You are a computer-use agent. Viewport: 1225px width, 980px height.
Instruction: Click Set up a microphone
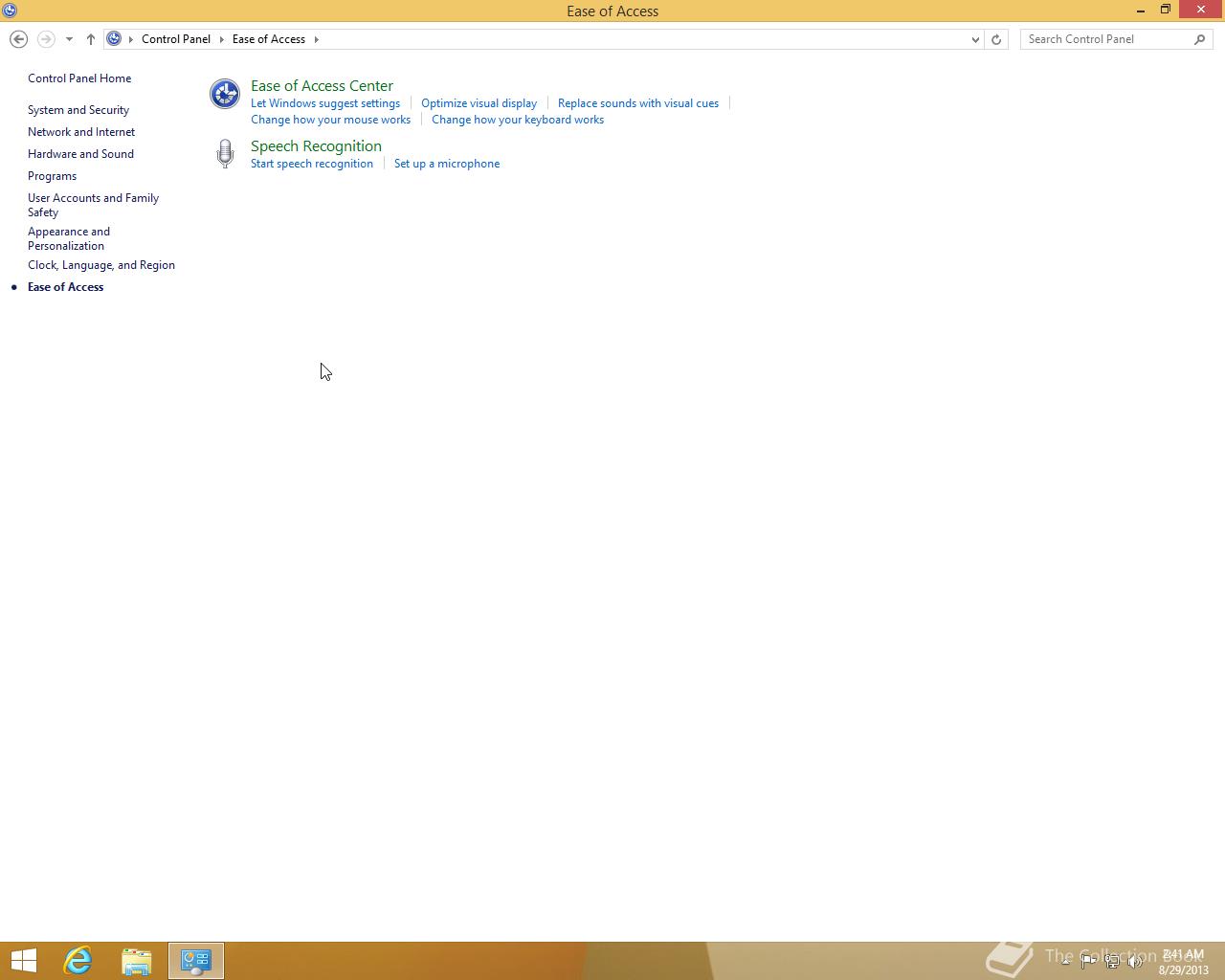[x=447, y=164]
